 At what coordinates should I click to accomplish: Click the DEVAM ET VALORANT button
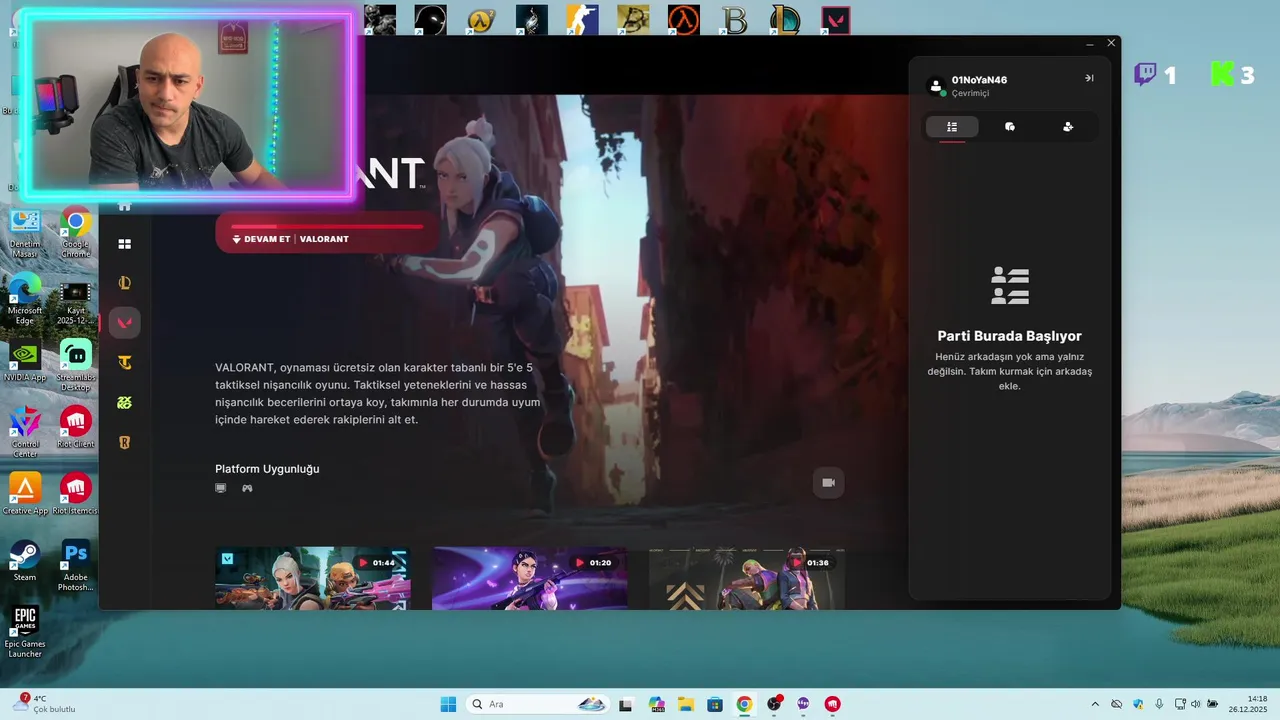(327, 232)
